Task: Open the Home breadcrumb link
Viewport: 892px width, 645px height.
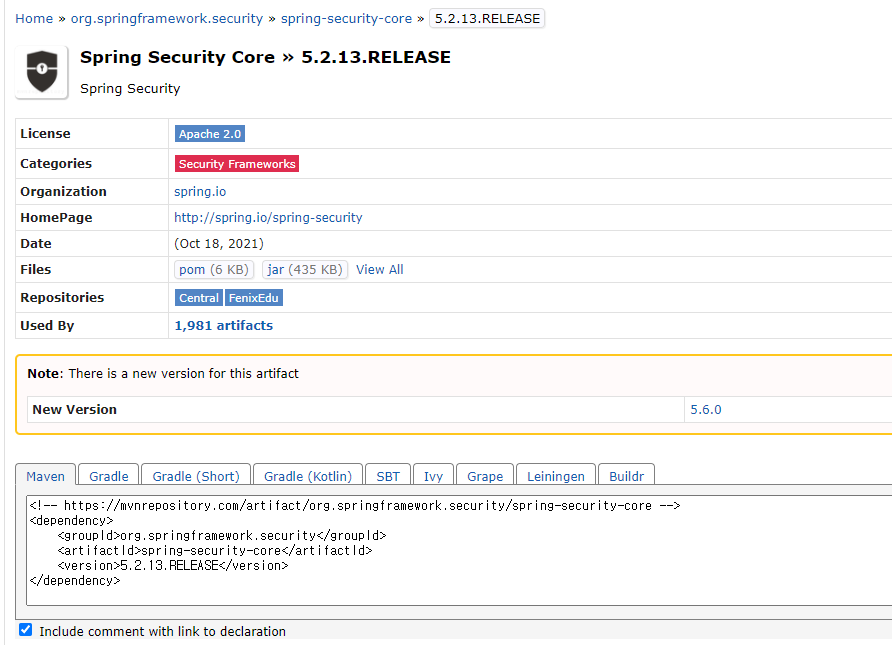Action: [34, 19]
